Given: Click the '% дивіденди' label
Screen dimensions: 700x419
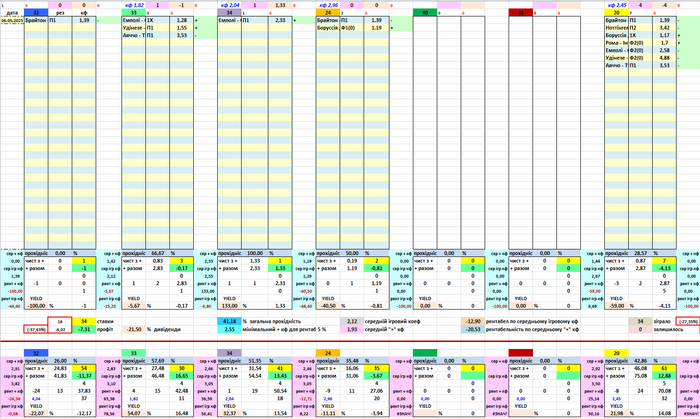Looking at the screenshot, I should click(164, 329).
